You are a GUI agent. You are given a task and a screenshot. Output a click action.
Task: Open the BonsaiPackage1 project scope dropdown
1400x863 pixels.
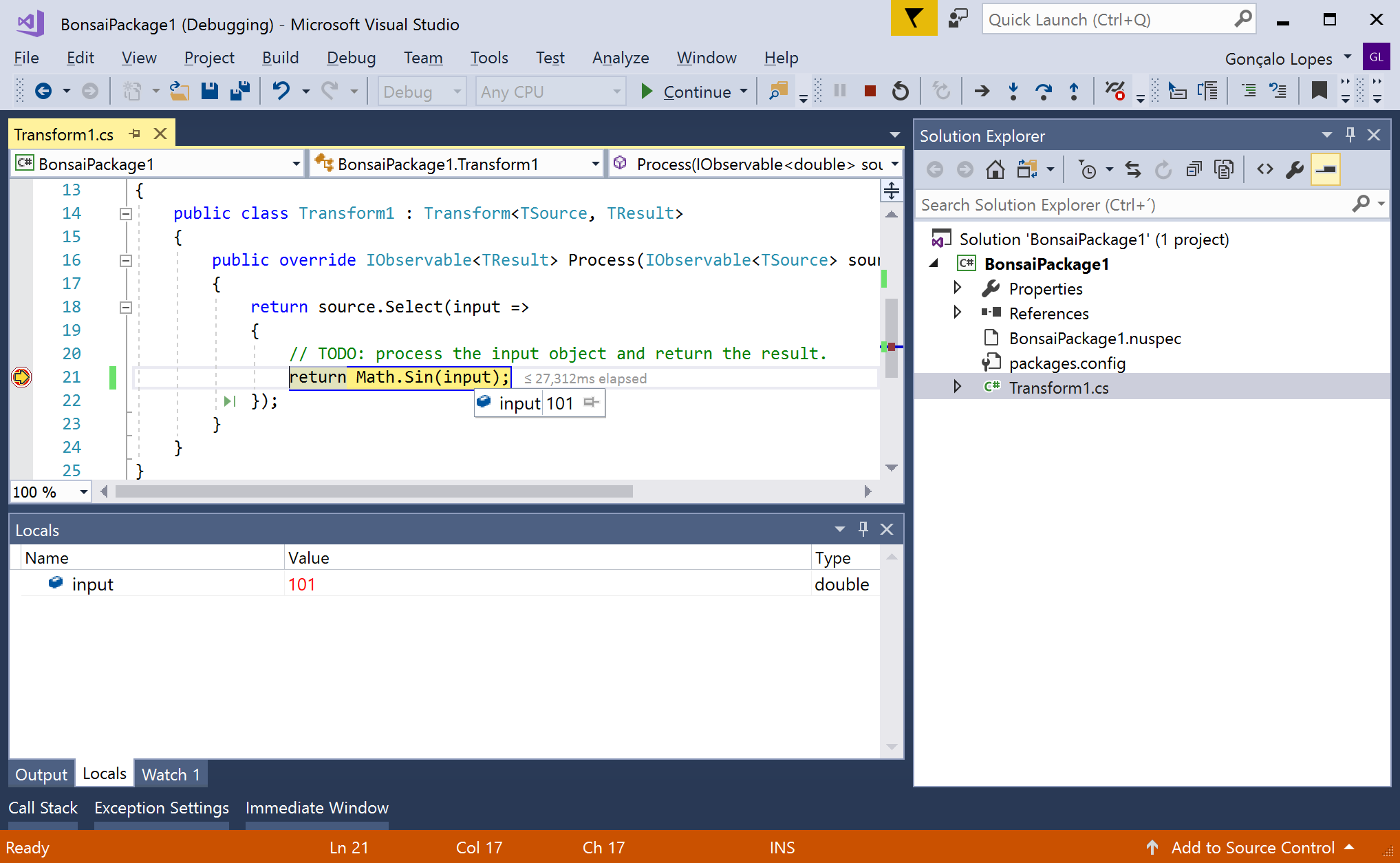158,164
